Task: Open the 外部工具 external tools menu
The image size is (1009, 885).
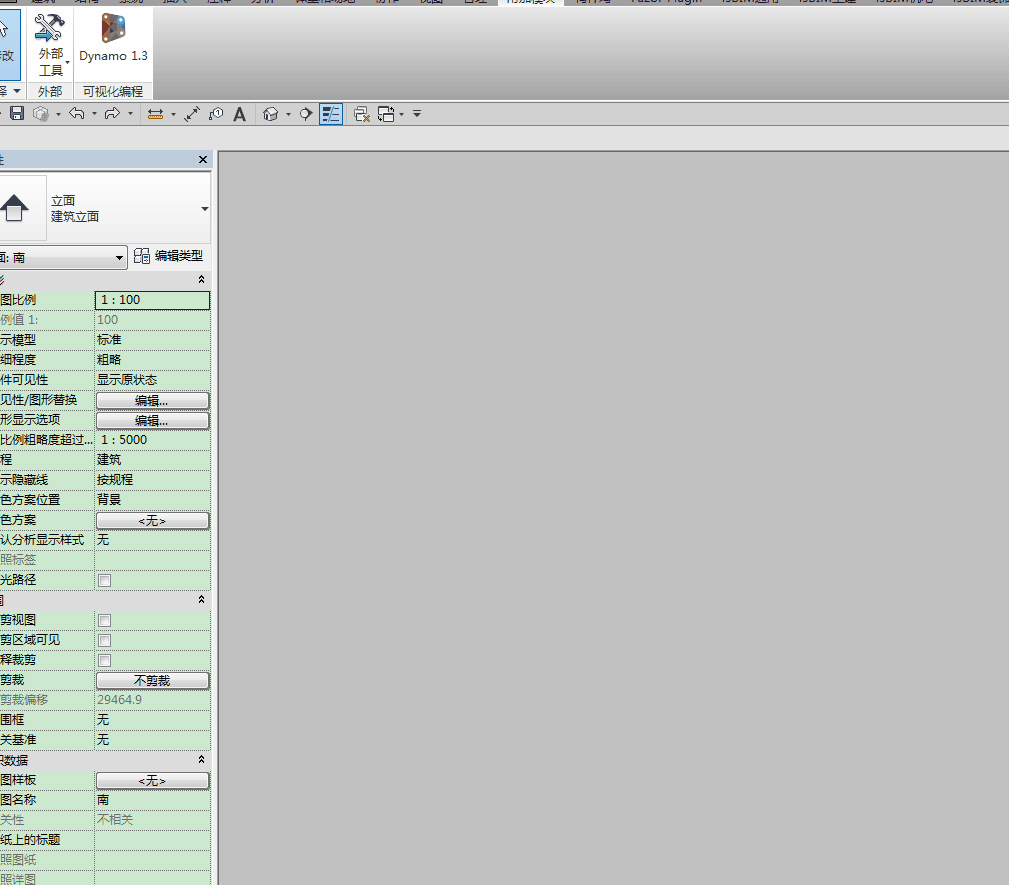Action: pyautogui.click(x=50, y=45)
